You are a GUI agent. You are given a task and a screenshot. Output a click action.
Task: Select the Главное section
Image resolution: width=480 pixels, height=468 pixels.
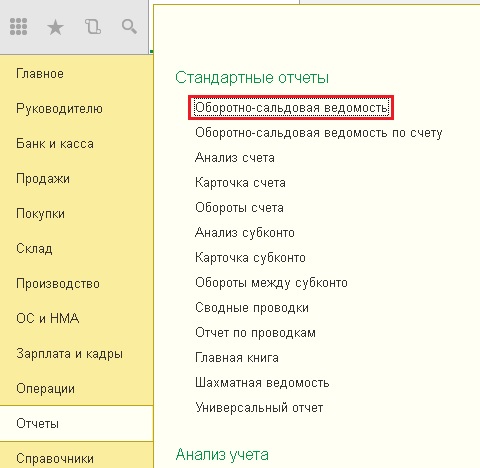pyautogui.click(x=40, y=74)
